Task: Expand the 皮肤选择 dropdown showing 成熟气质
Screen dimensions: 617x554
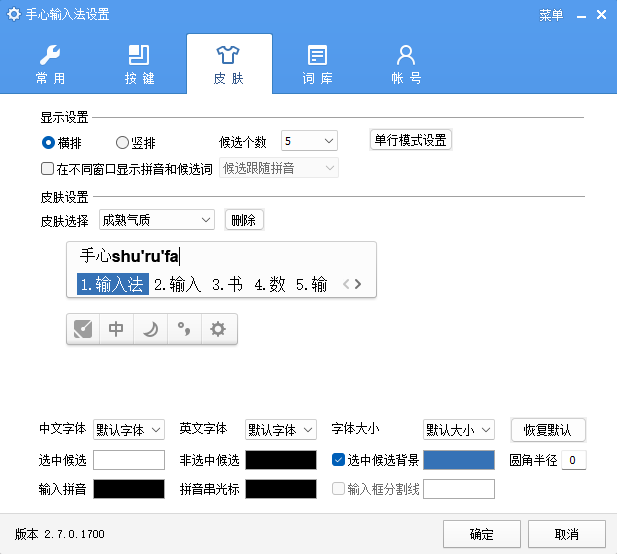Action: tap(157, 220)
